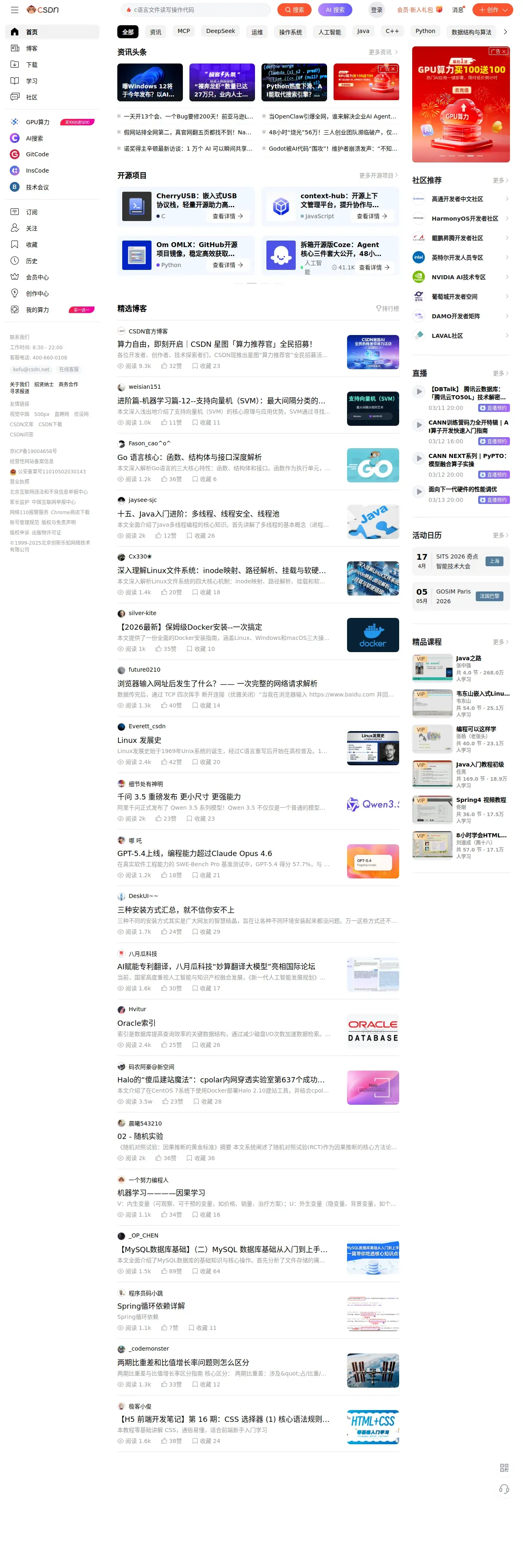Click the purple AI 搜索 button

(x=335, y=10)
